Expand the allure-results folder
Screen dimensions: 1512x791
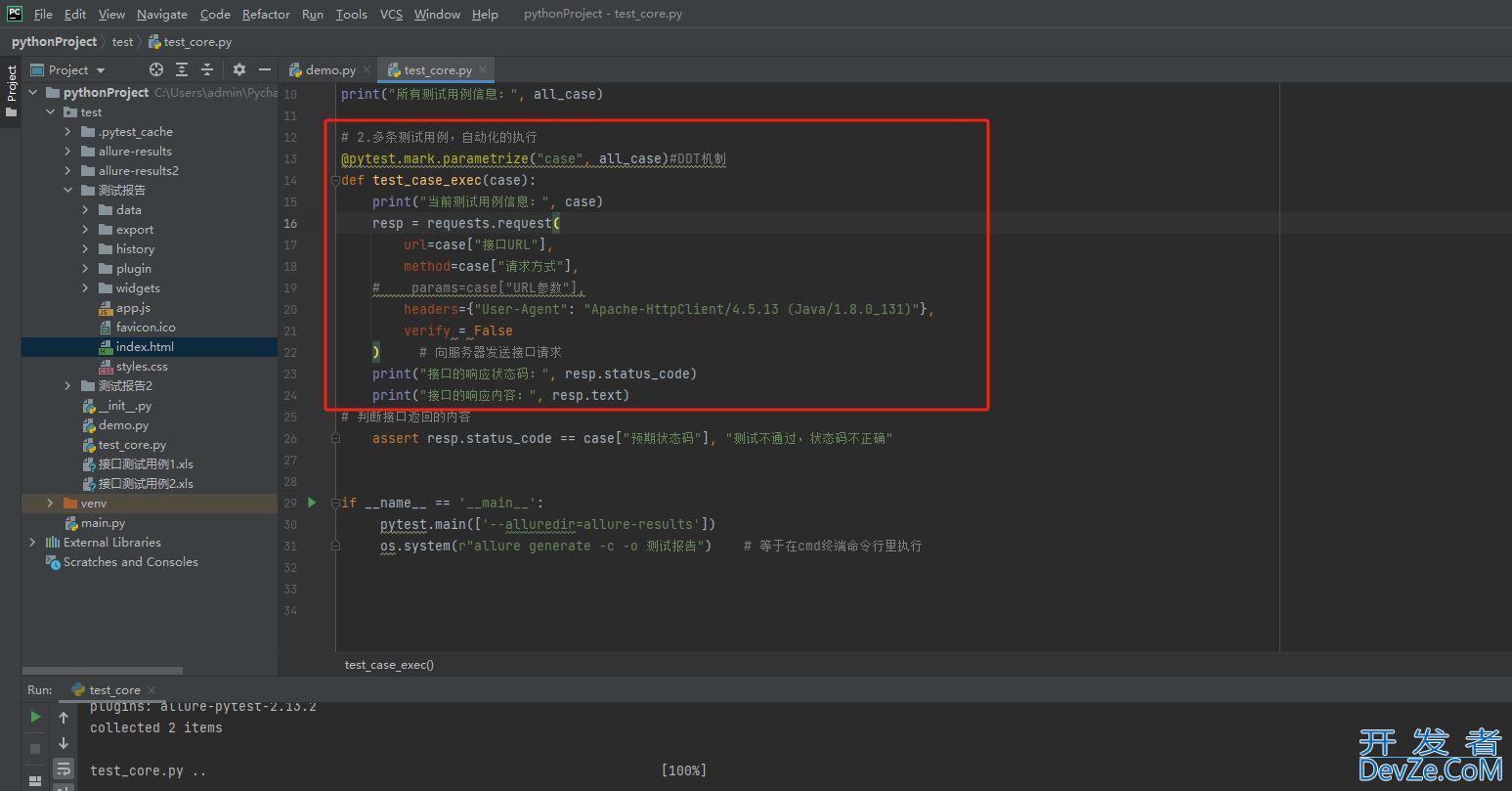(67, 151)
